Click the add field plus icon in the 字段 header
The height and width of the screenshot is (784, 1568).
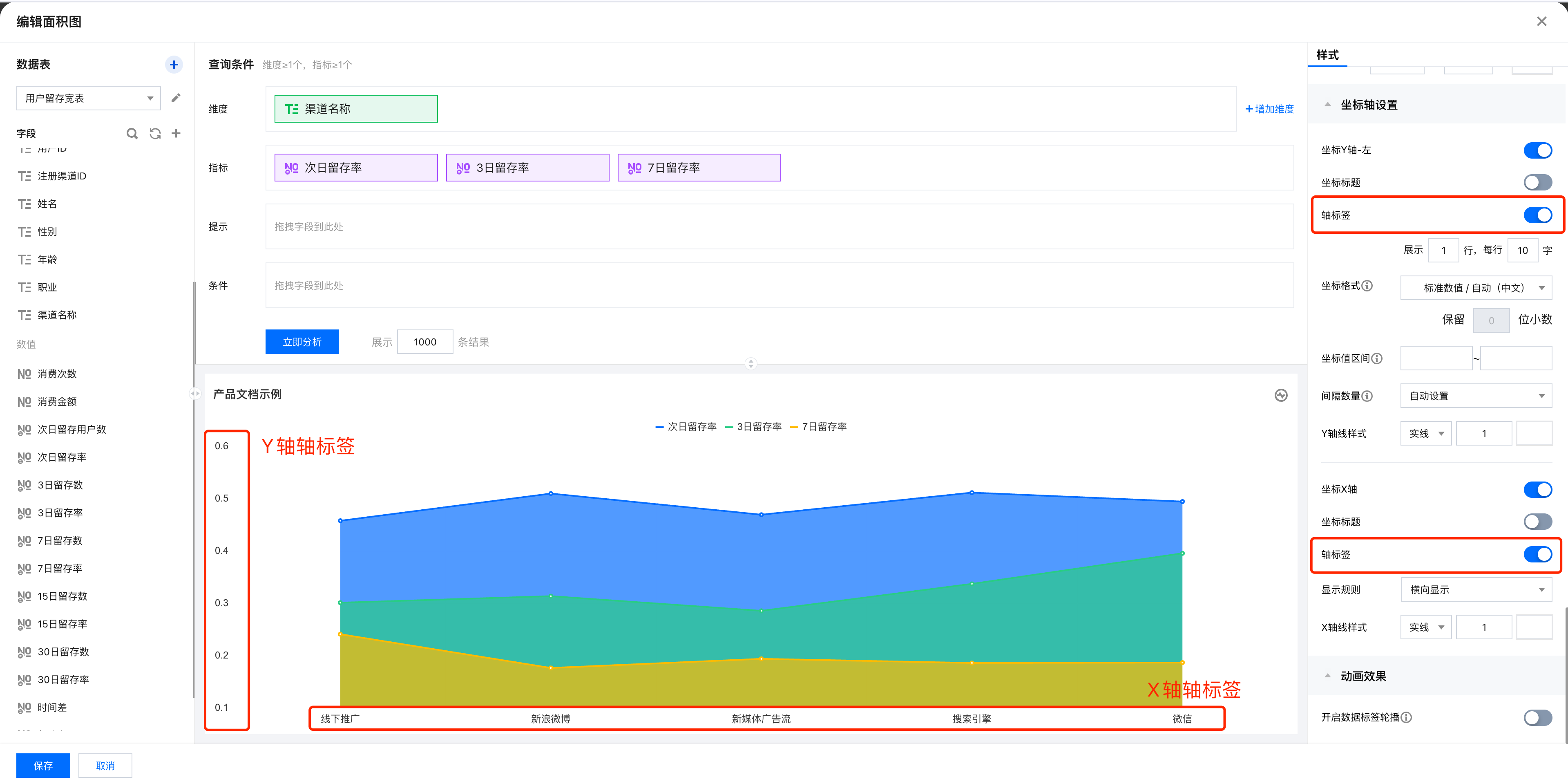click(x=176, y=133)
